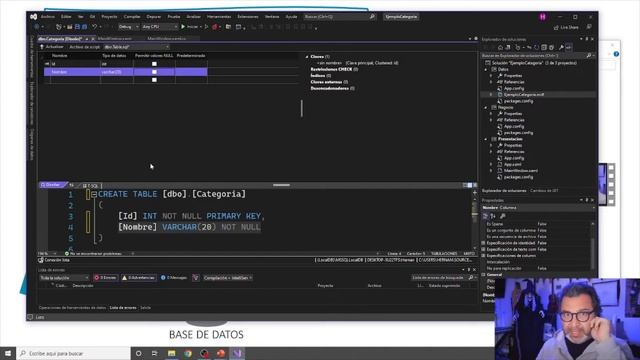Image resolution: width=640 pixels, height=360 pixels.
Task: Open the Ayuda menu
Action: click(291, 17)
